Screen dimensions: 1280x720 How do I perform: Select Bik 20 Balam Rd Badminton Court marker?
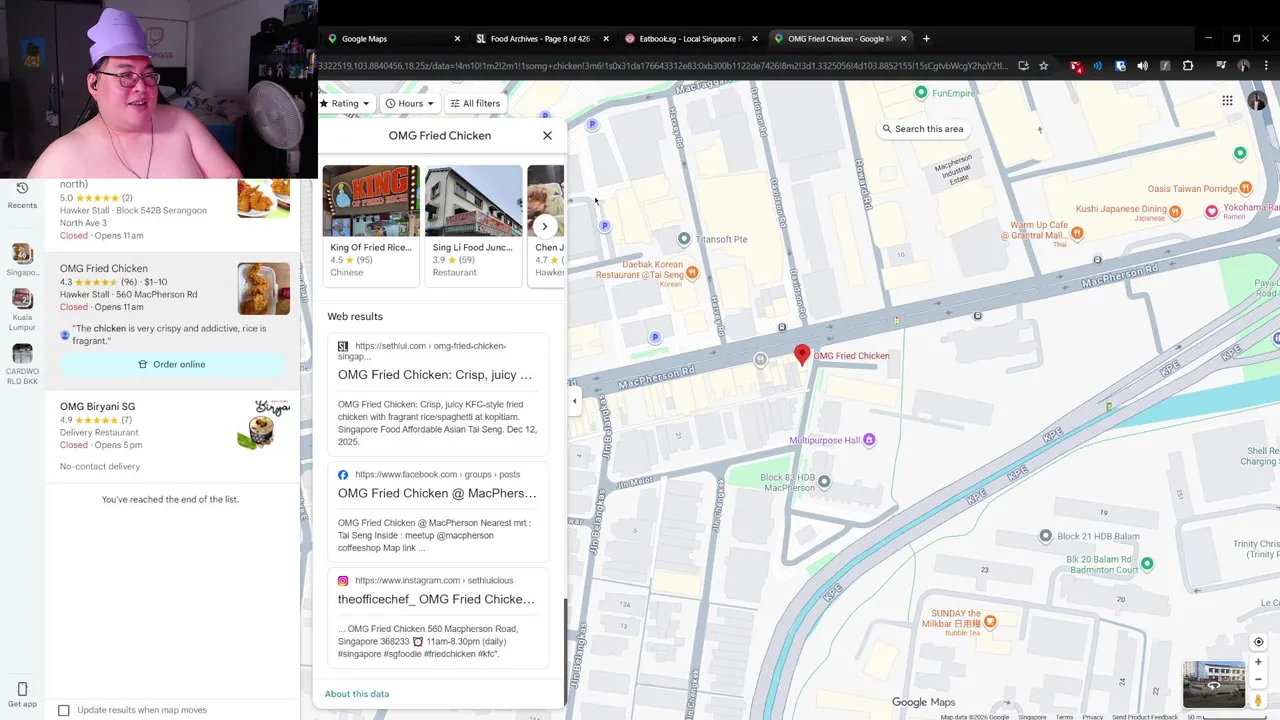(1147, 564)
